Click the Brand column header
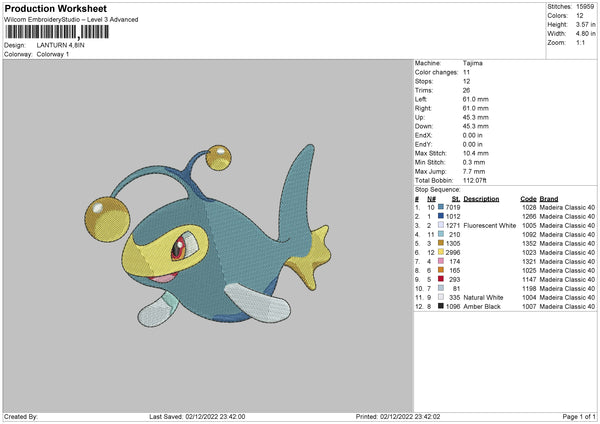600x424 pixels. click(549, 198)
